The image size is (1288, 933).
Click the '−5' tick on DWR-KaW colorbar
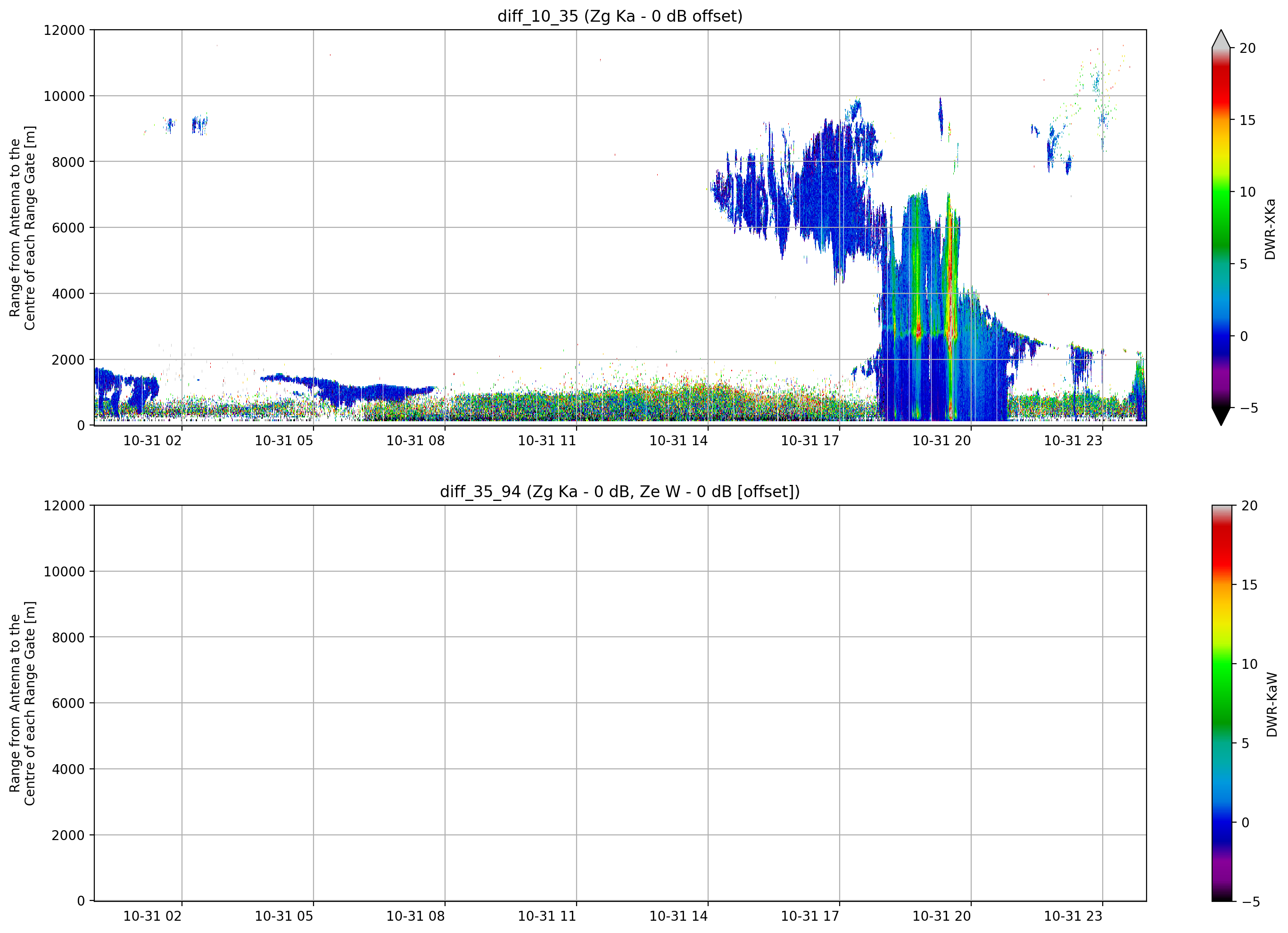coord(1250,902)
